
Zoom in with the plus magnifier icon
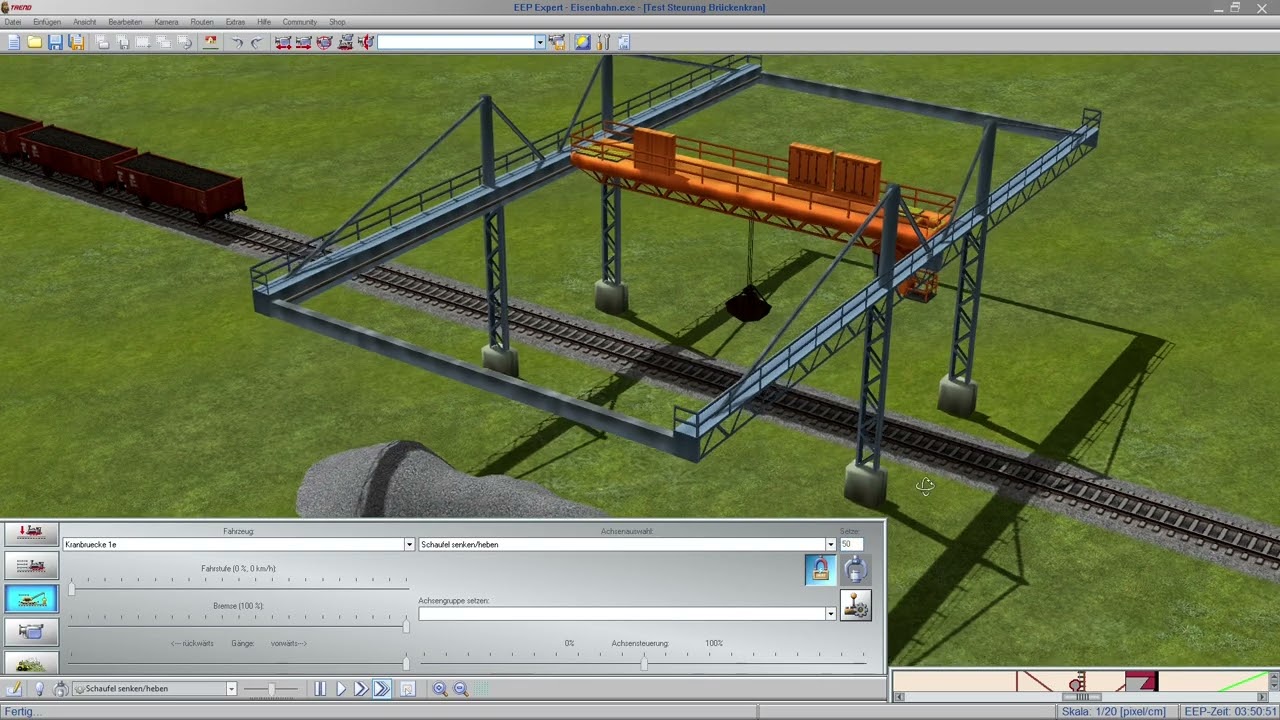pos(440,689)
